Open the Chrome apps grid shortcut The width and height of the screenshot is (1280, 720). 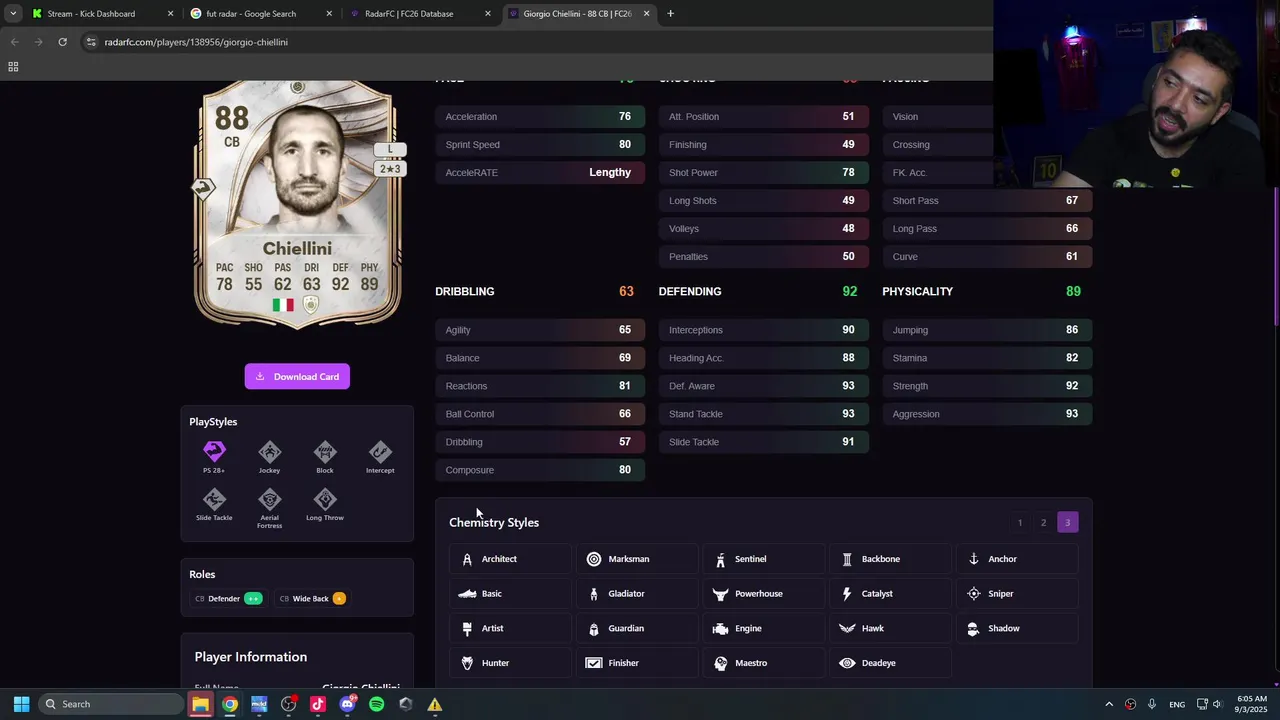pos(13,67)
